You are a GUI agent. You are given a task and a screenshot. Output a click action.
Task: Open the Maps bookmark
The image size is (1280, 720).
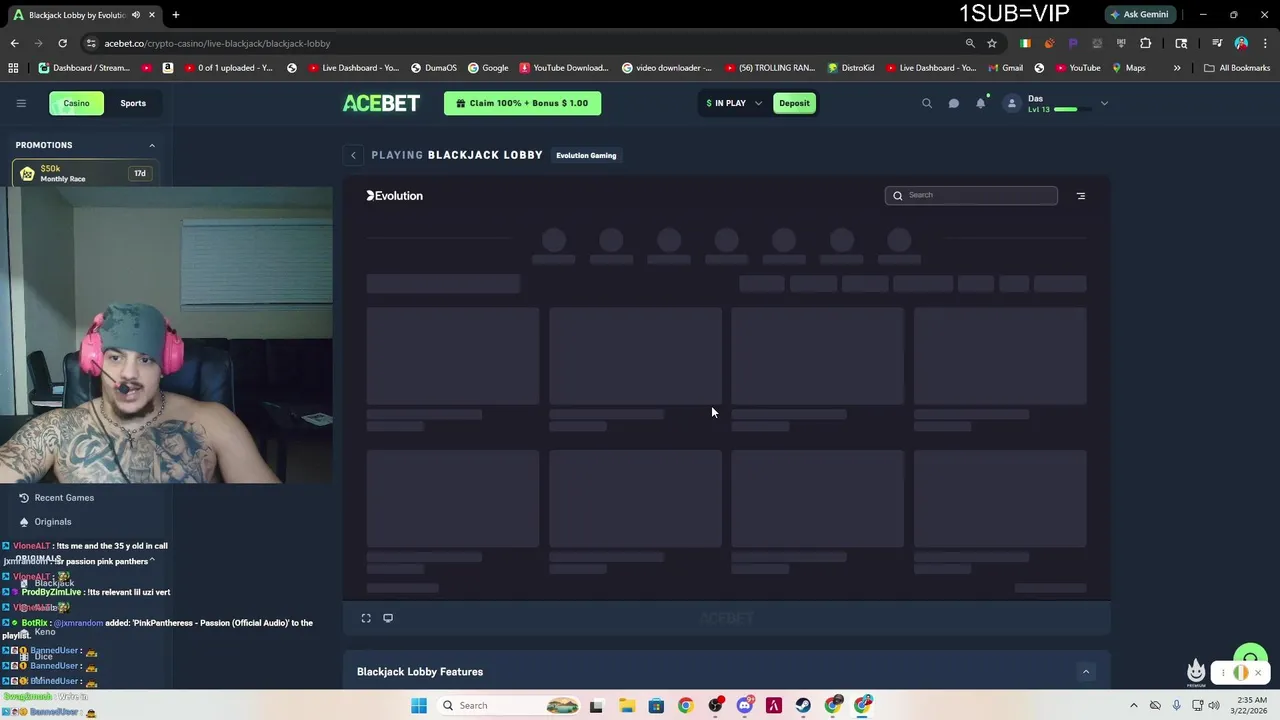pyautogui.click(x=1128, y=68)
